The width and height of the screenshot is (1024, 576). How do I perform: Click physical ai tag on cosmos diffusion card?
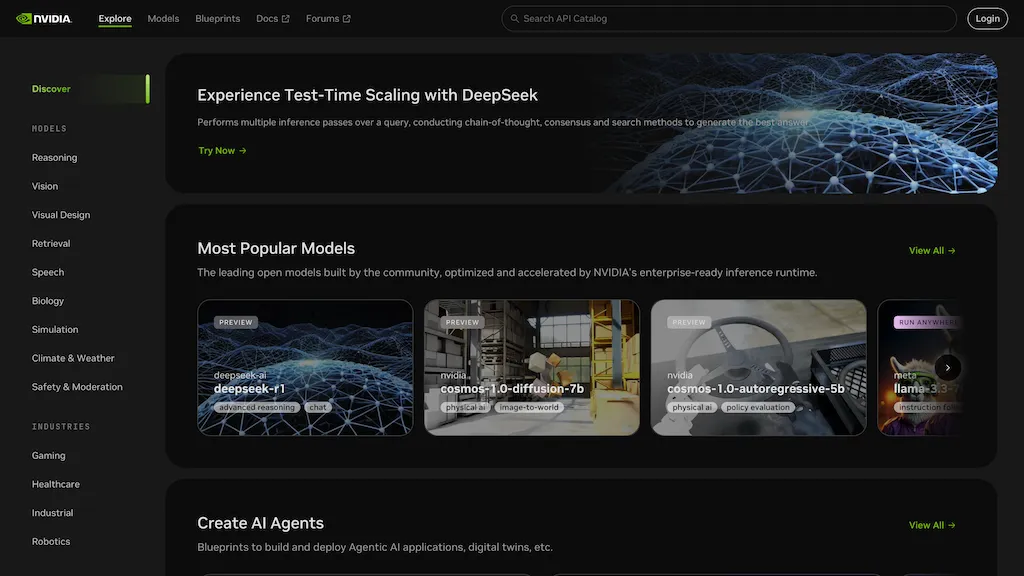[466, 408]
